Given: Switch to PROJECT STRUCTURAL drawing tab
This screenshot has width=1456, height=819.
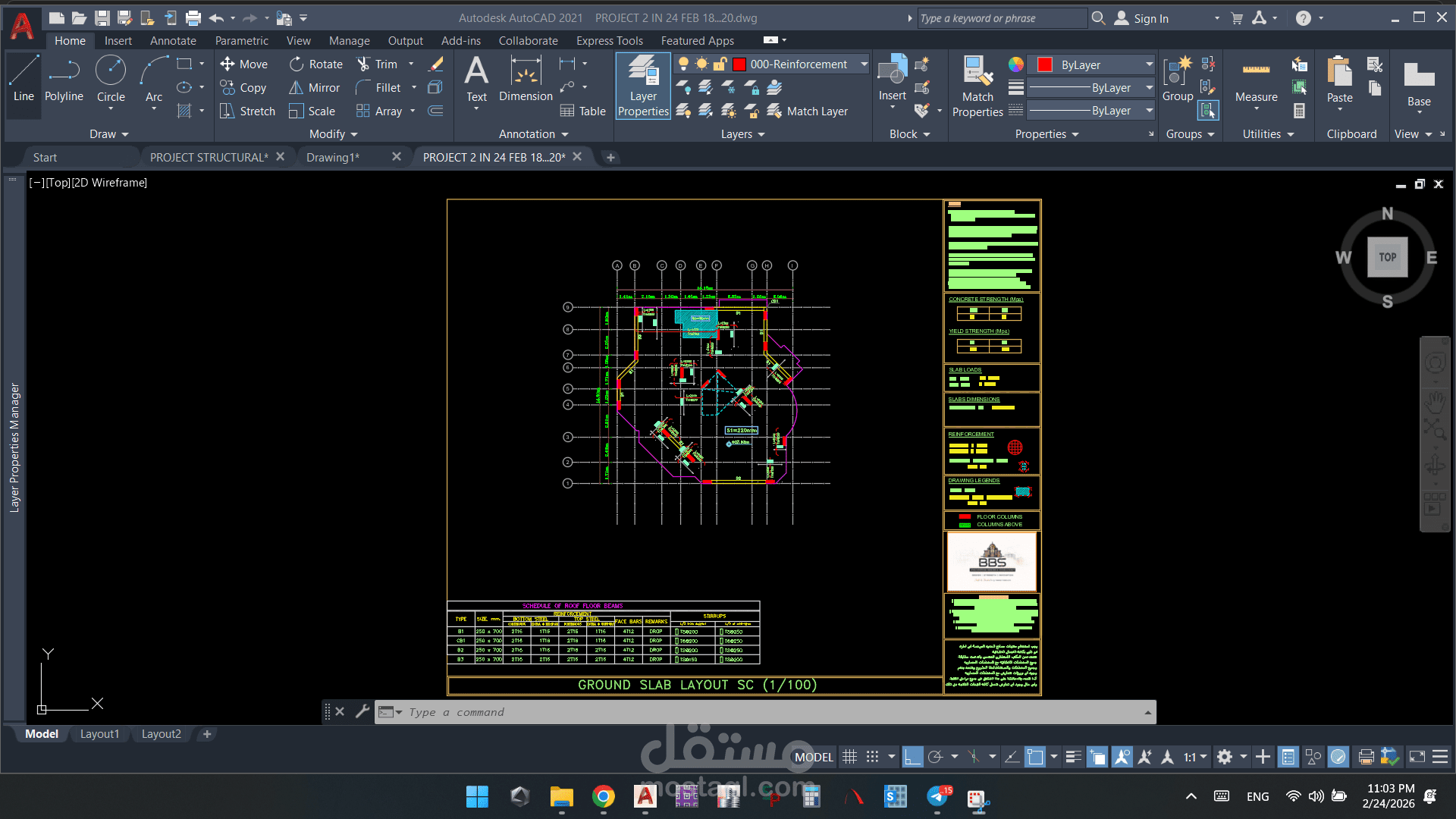Looking at the screenshot, I should (x=209, y=157).
